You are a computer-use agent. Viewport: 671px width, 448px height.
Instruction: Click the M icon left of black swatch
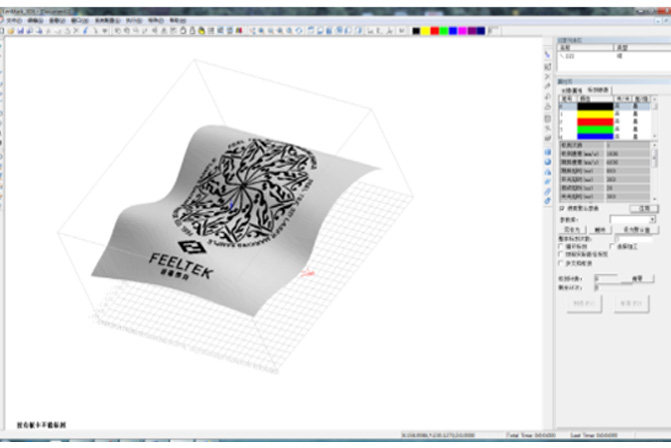point(401,31)
